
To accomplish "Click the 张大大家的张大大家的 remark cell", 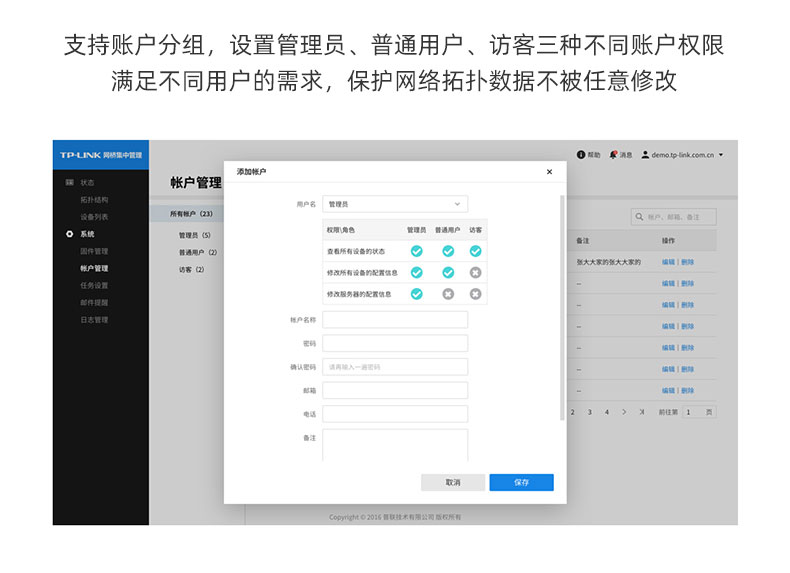I will 609,262.
